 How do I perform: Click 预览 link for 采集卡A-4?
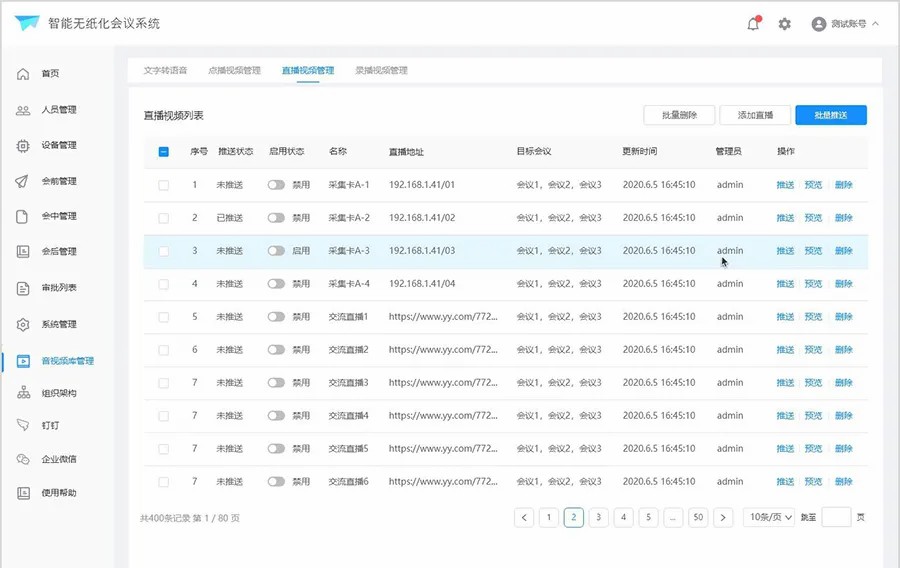(813, 284)
